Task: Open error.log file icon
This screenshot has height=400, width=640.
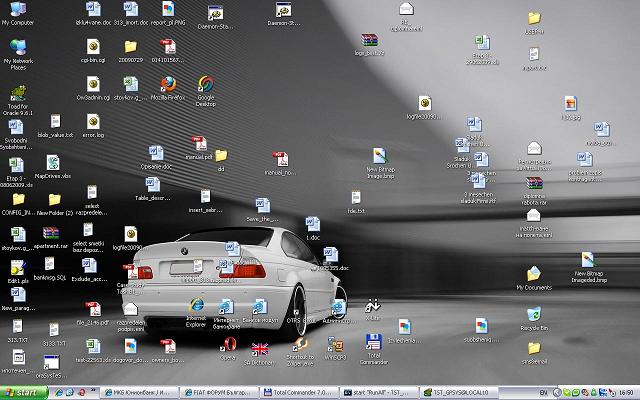Action: [92, 121]
